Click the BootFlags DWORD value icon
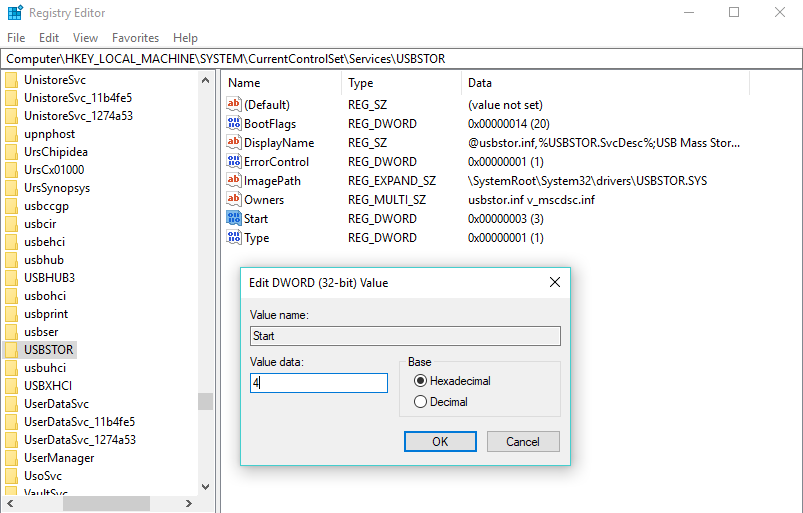The width and height of the screenshot is (803, 513). click(234, 123)
